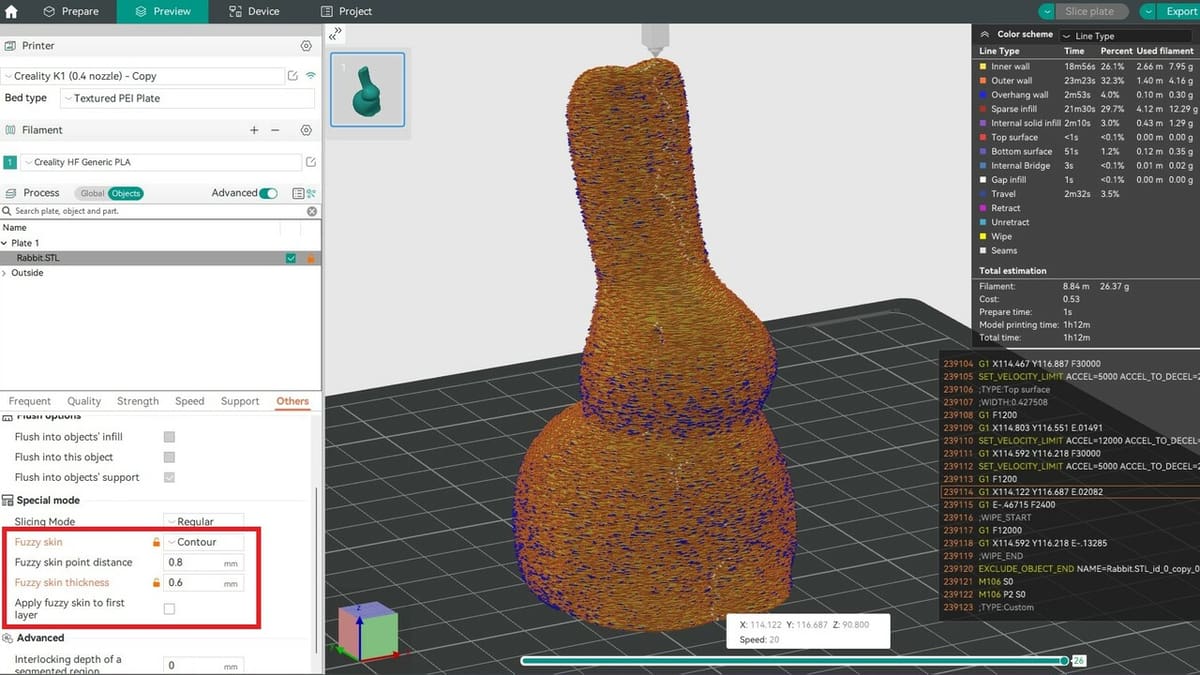Screen dimensions: 1200x675
Task: Open the Speed settings tab
Action: point(190,401)
